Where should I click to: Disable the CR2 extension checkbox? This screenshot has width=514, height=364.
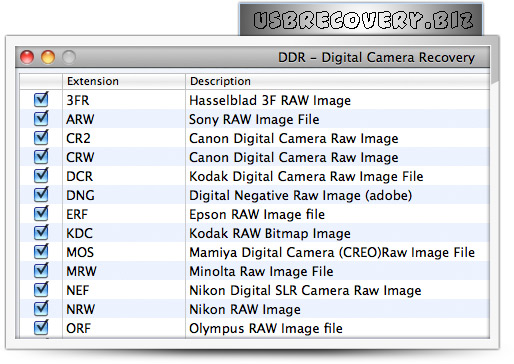41,138
